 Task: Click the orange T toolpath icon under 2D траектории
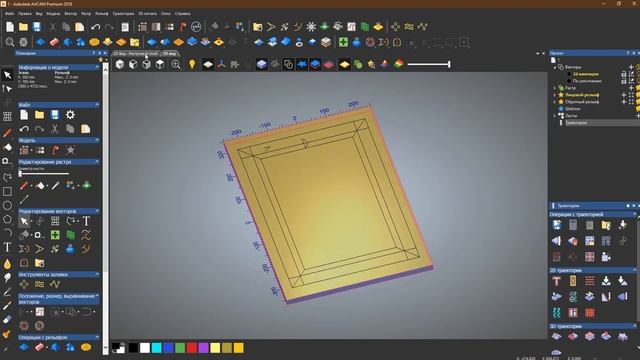556,281
